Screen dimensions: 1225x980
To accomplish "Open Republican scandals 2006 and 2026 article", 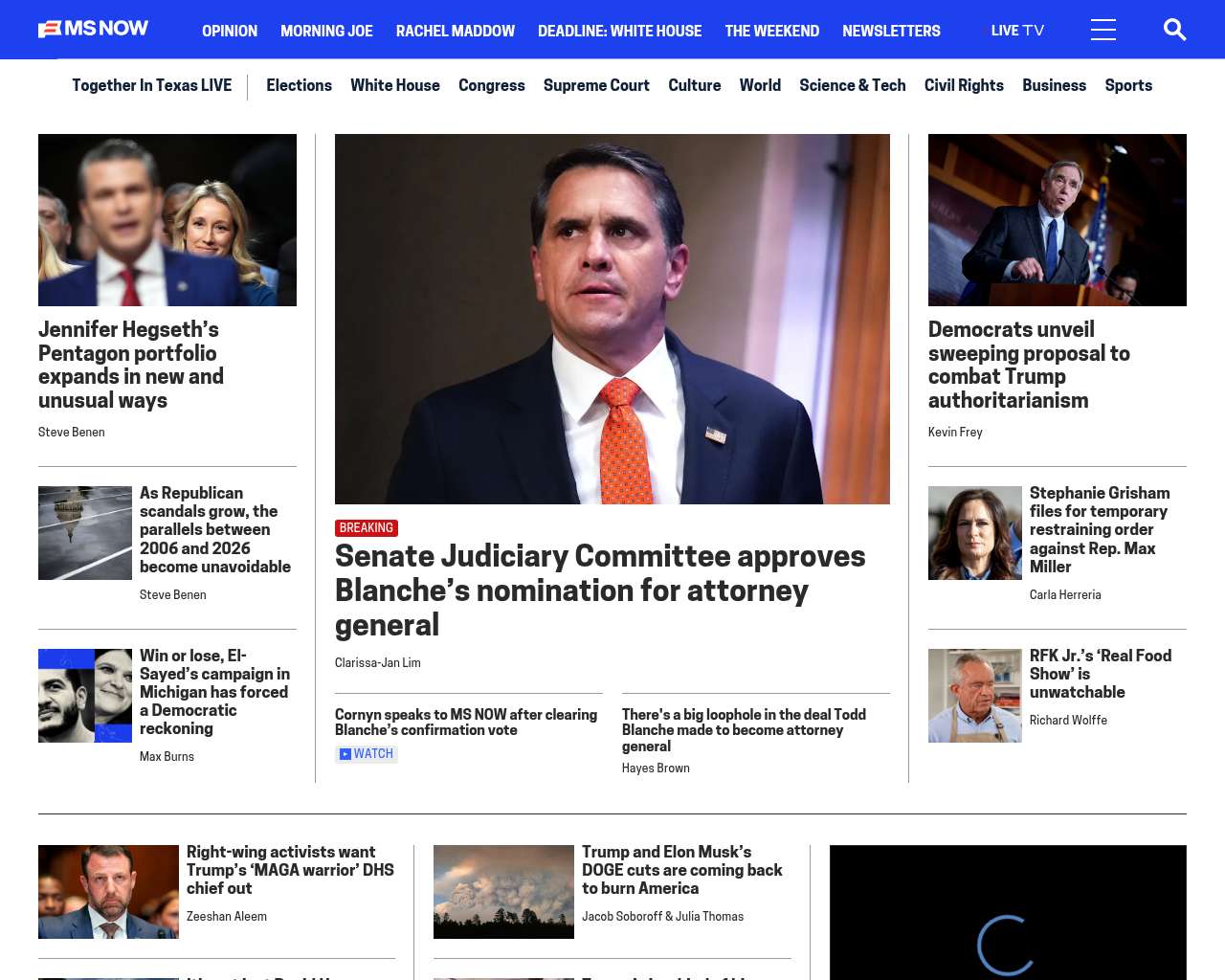I will 215,529.
